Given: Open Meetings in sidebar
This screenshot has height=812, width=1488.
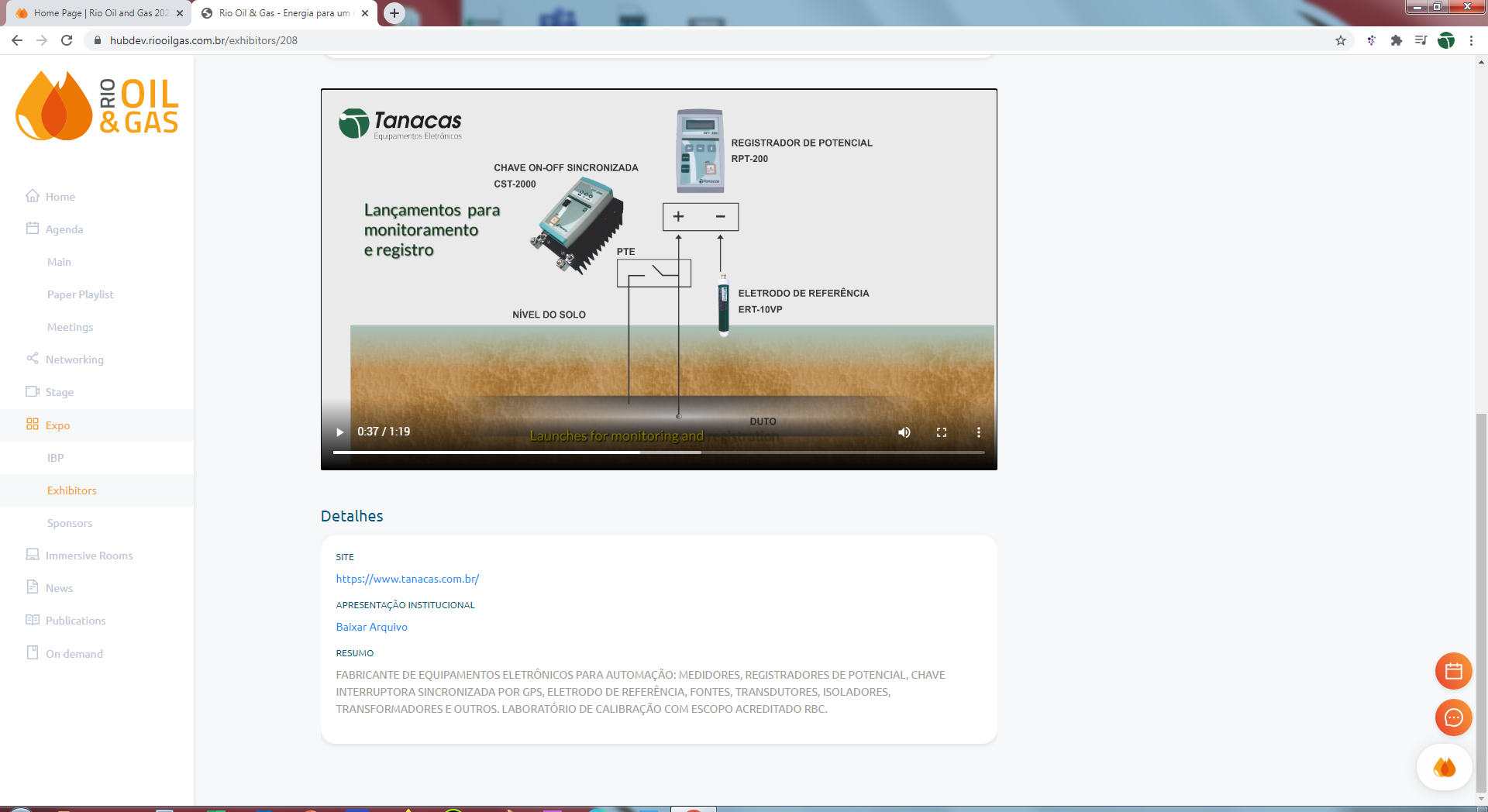Looking at the screenshot, I should 70,327.
